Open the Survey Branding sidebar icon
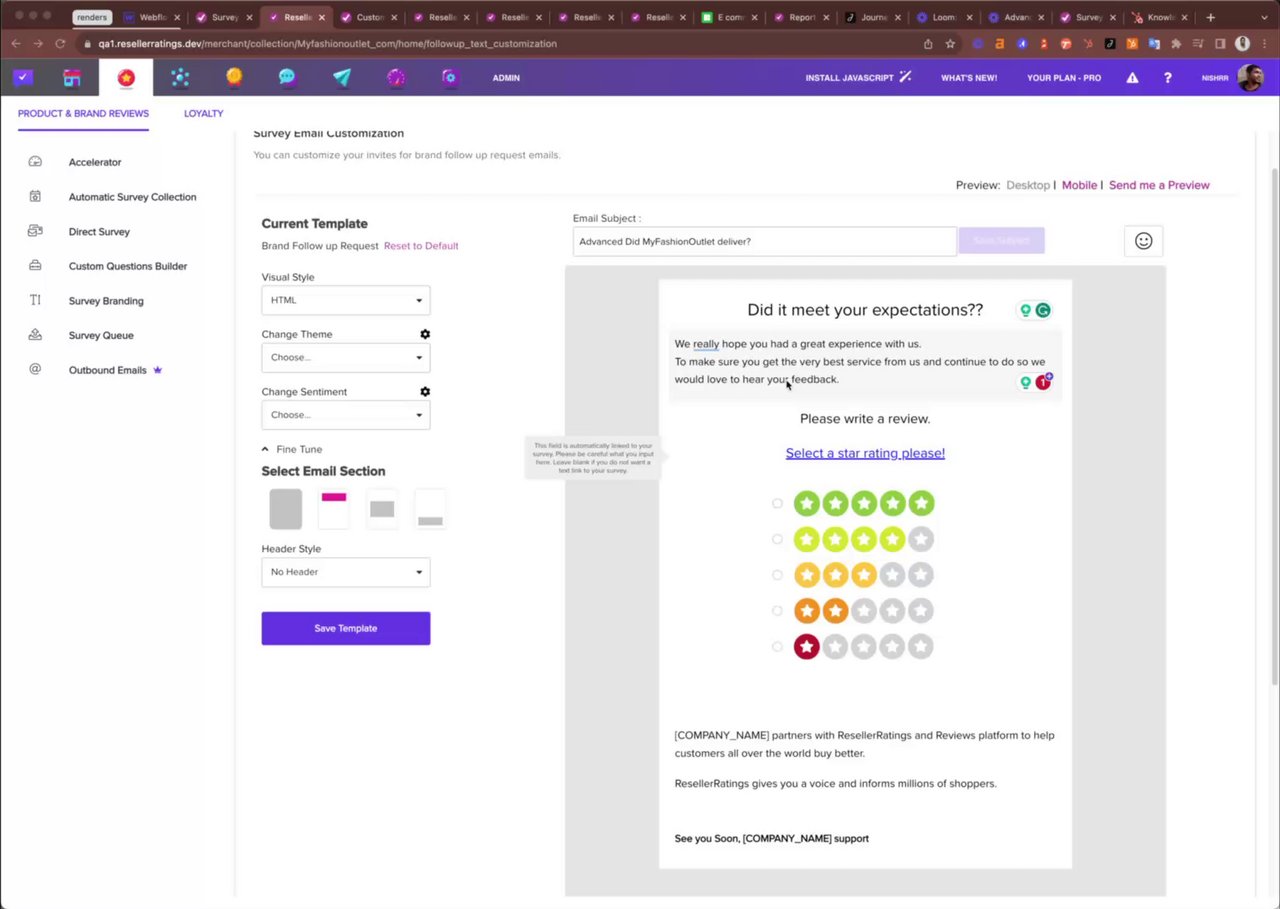Screen dimensions: 1280x909 (x=35, y=300)
